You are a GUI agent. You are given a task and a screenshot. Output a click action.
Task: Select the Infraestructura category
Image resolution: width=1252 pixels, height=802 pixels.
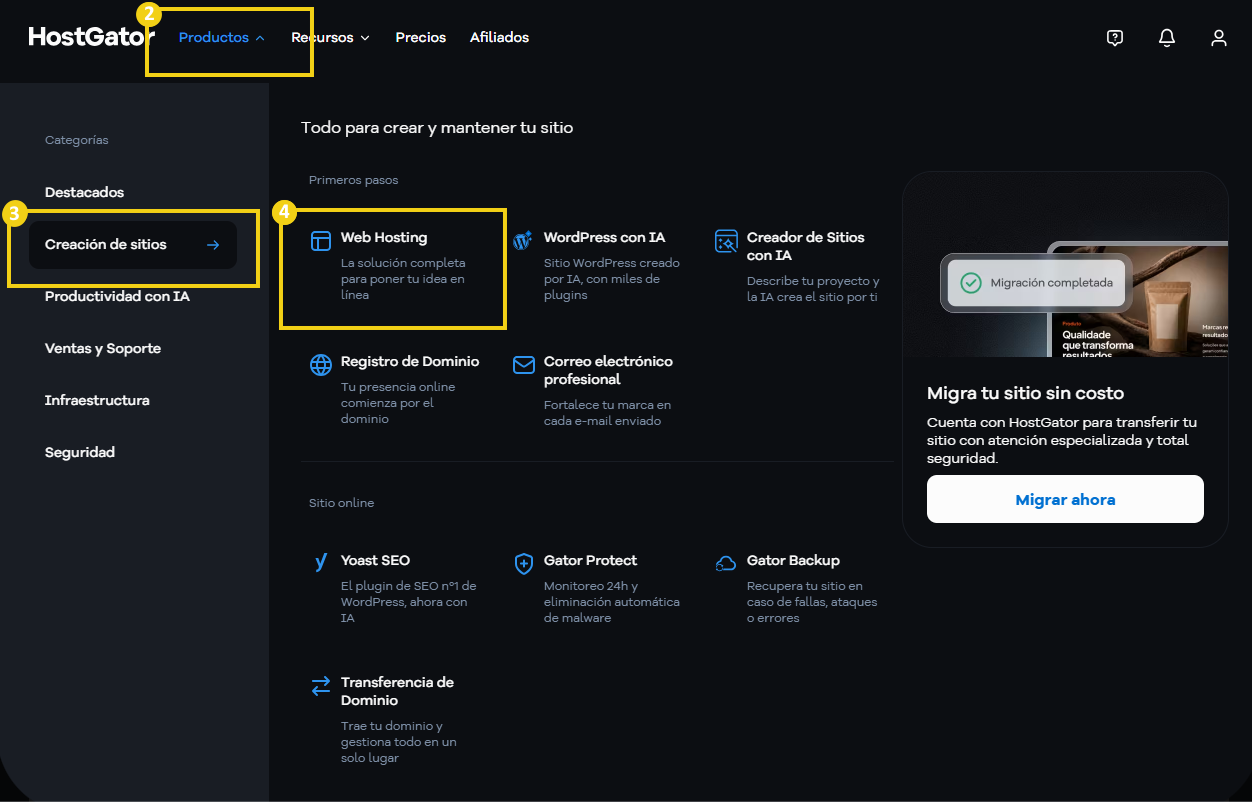pyautogui.click(x=97, y=400)
